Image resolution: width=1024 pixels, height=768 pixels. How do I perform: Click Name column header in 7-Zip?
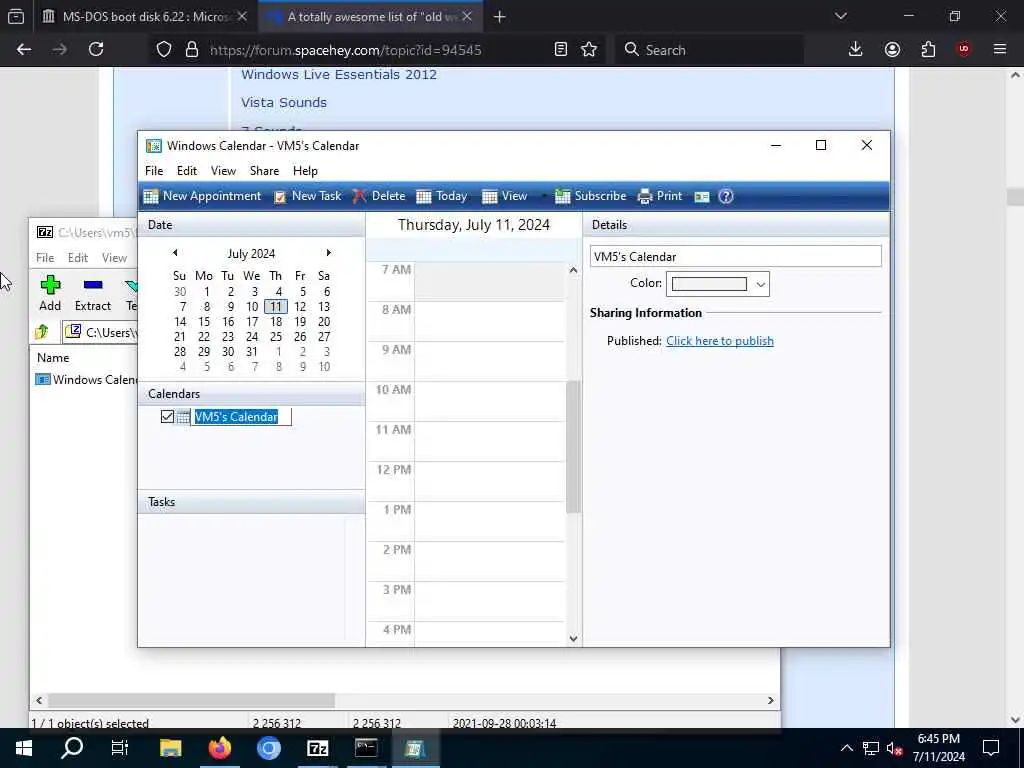(x=53, y=358)
